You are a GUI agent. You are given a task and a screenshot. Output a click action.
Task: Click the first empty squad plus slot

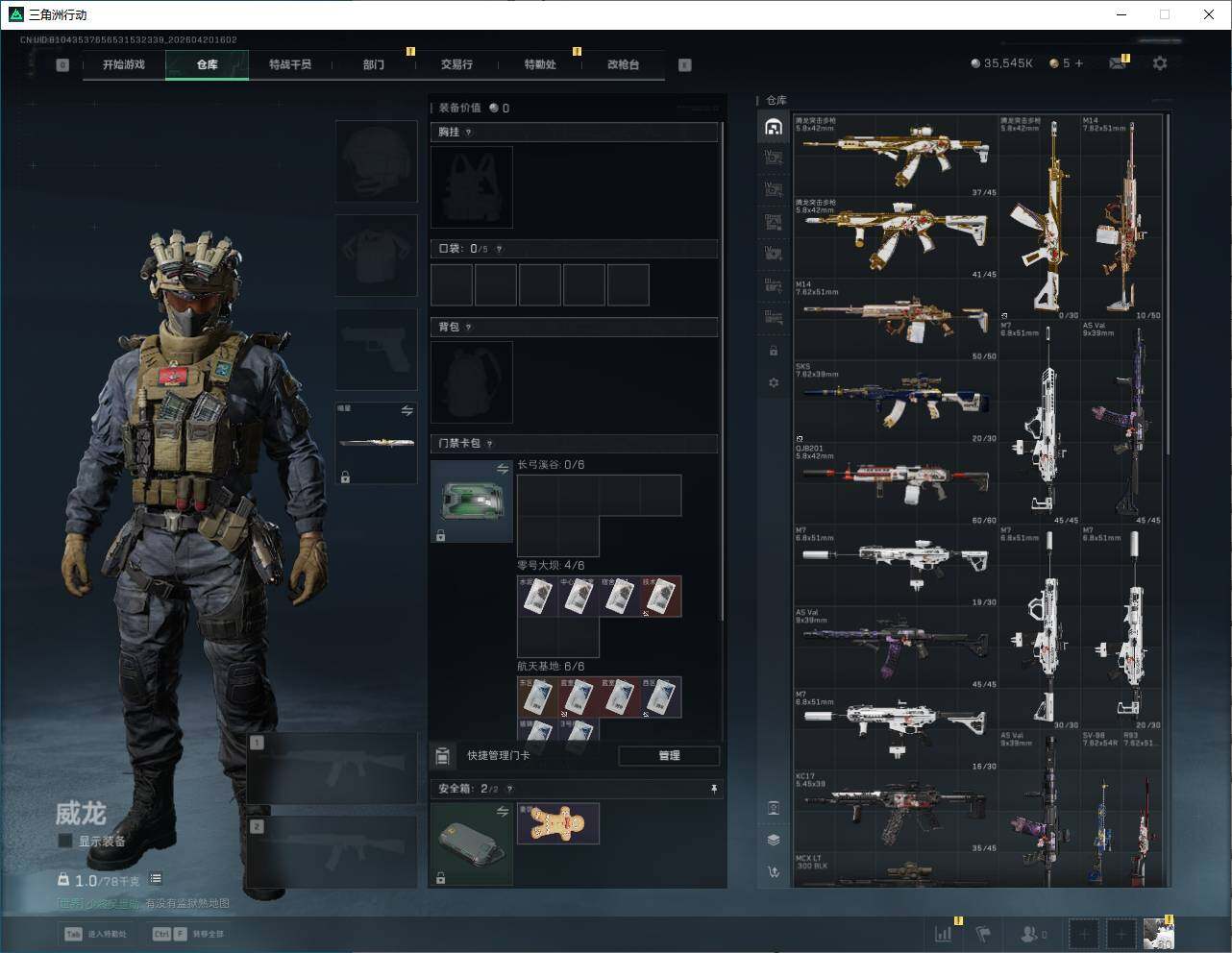click(1083, 933)
